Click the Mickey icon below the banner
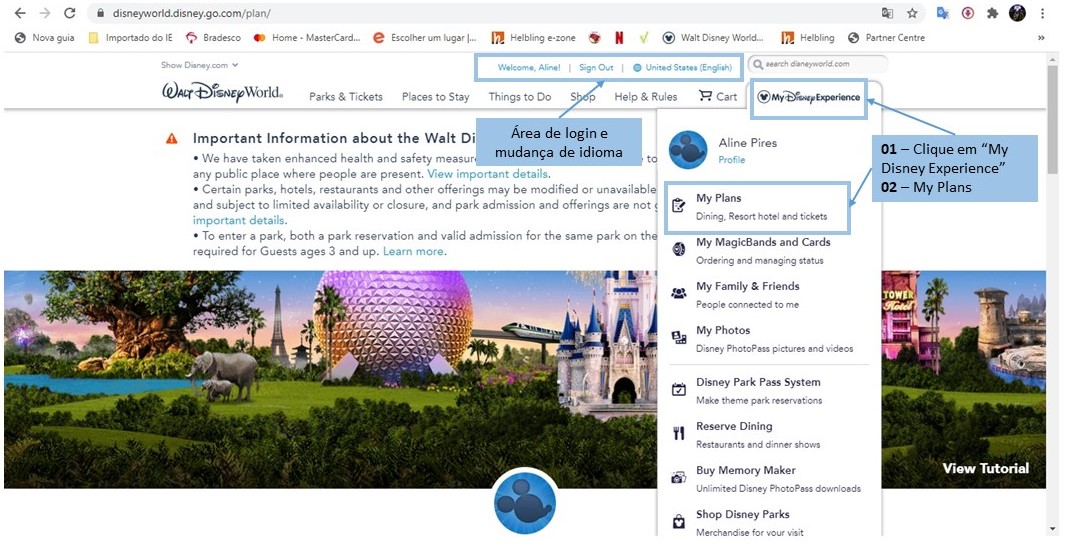The image size is (1066, 555). tap(525, 504)
